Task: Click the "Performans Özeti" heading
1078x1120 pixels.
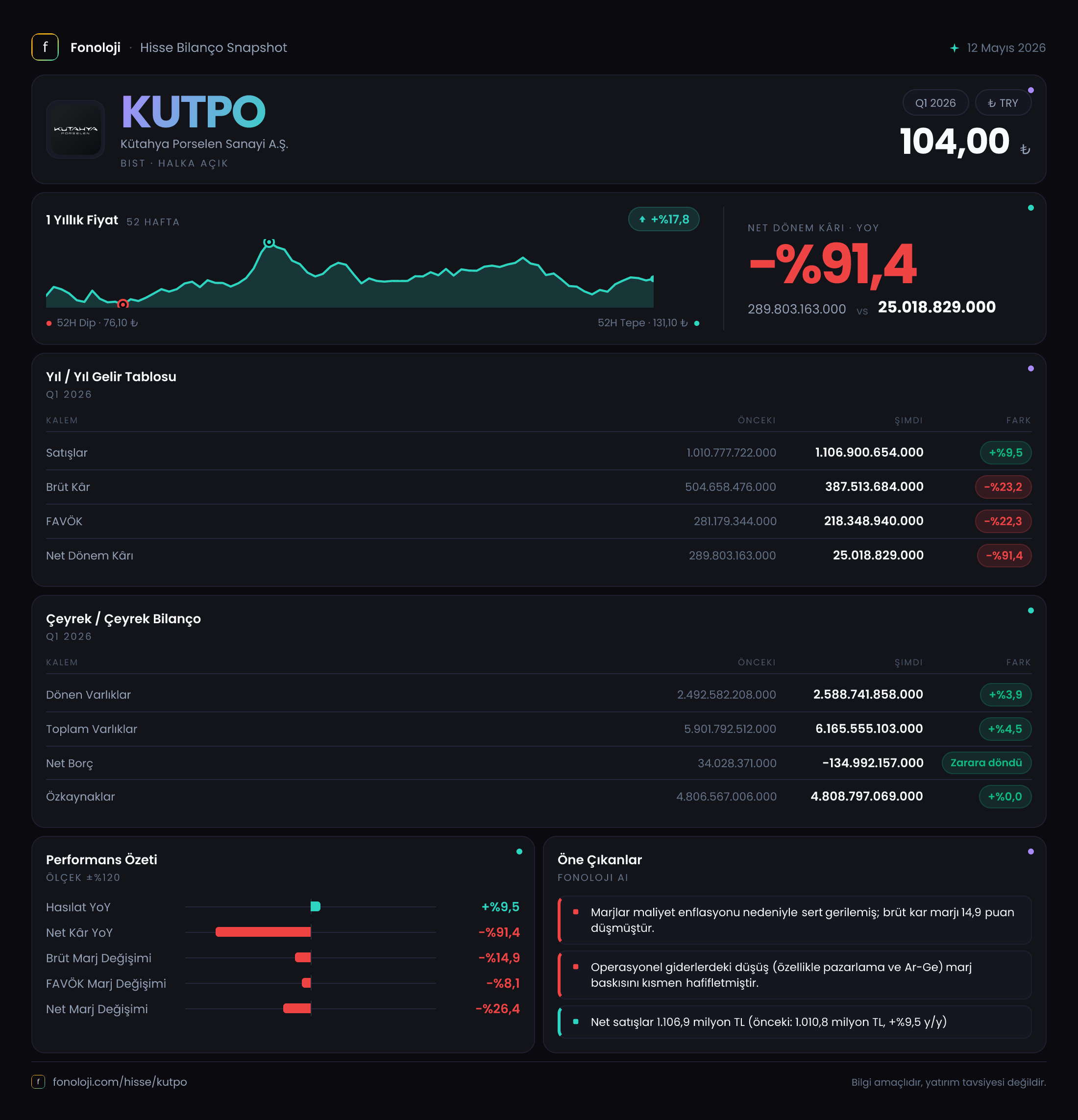Action: (x=102, y=860)
